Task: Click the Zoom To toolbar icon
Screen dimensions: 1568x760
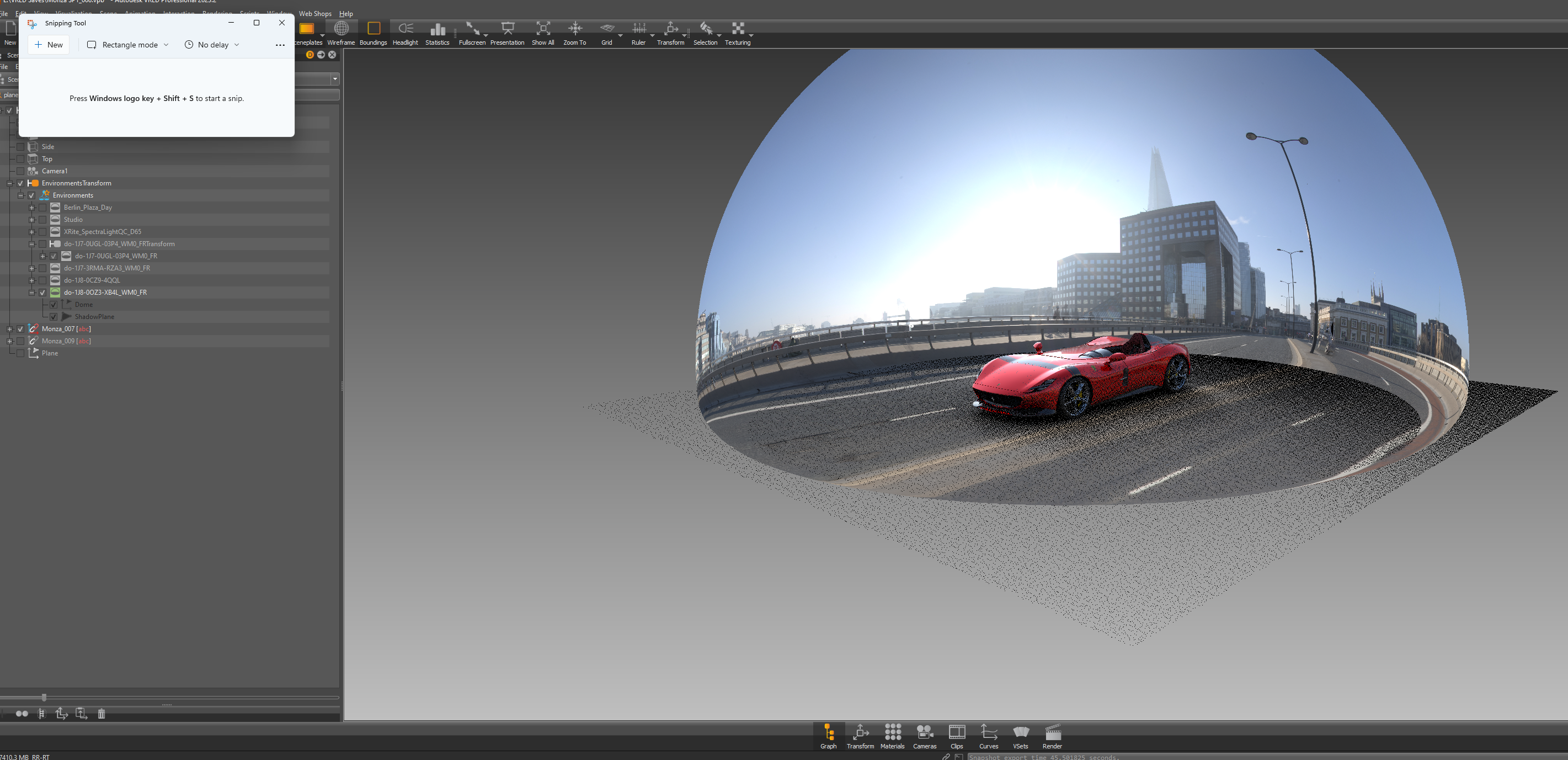Action: (574, 34)
